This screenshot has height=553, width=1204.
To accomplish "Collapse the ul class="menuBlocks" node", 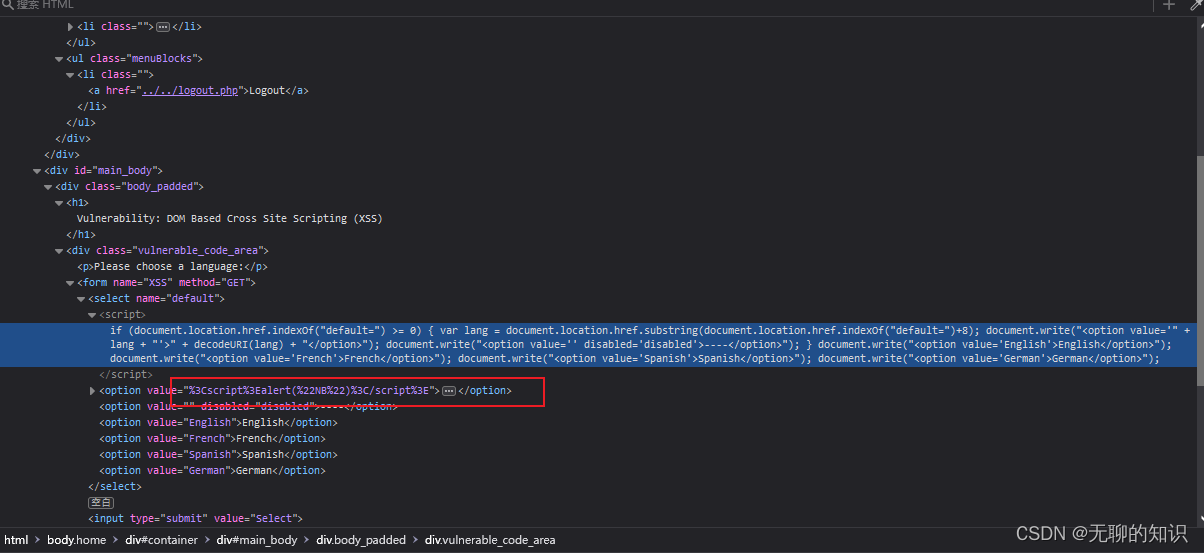I will 59,59.
